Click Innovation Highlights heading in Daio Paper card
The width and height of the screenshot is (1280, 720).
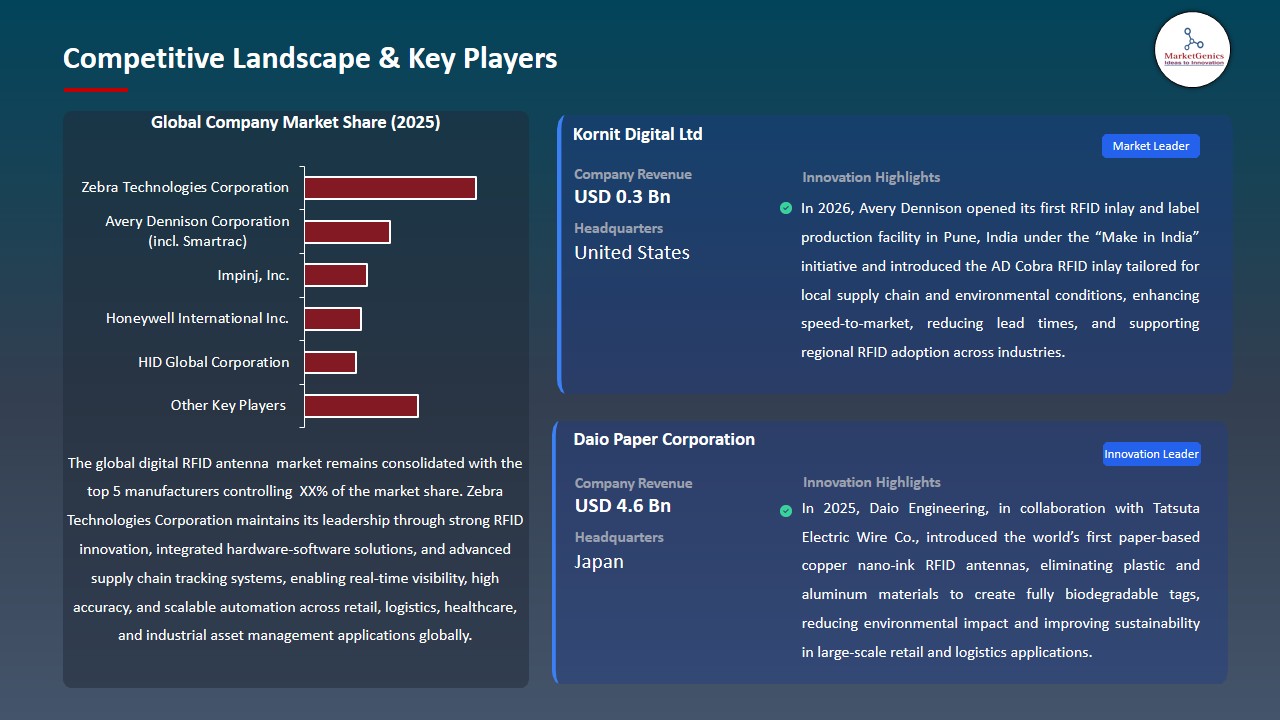pyautogui.click(x=872, y=482)
